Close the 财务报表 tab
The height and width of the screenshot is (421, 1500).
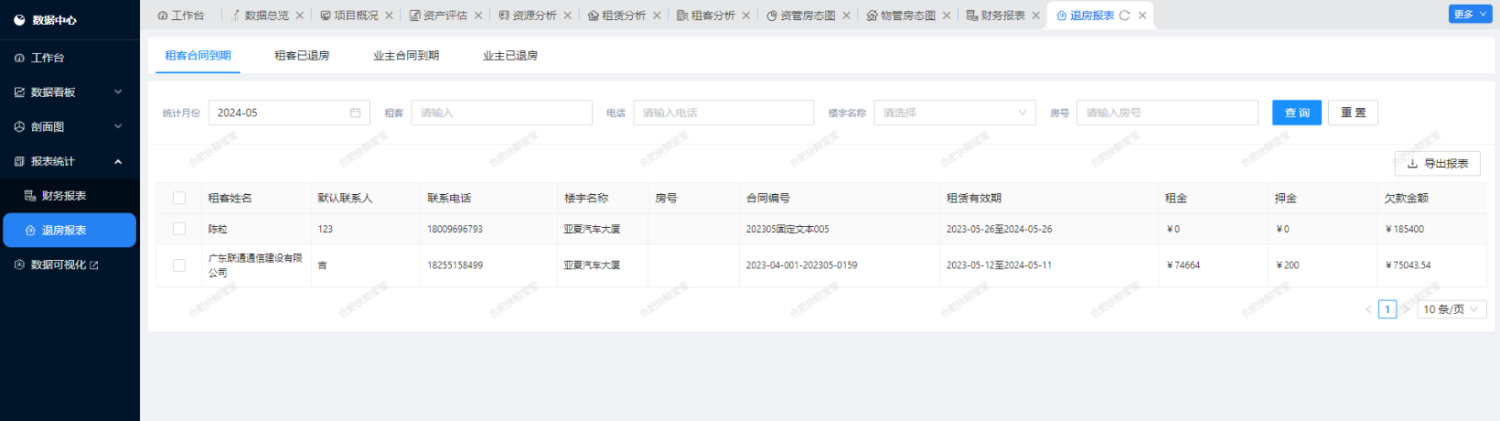click(x=1036, y=15)
